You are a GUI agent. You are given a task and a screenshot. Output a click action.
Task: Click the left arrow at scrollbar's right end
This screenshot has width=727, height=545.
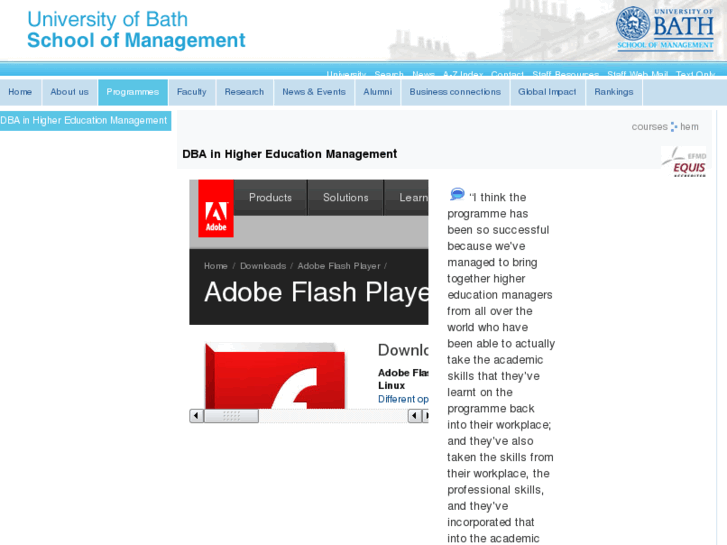(414, 416)
